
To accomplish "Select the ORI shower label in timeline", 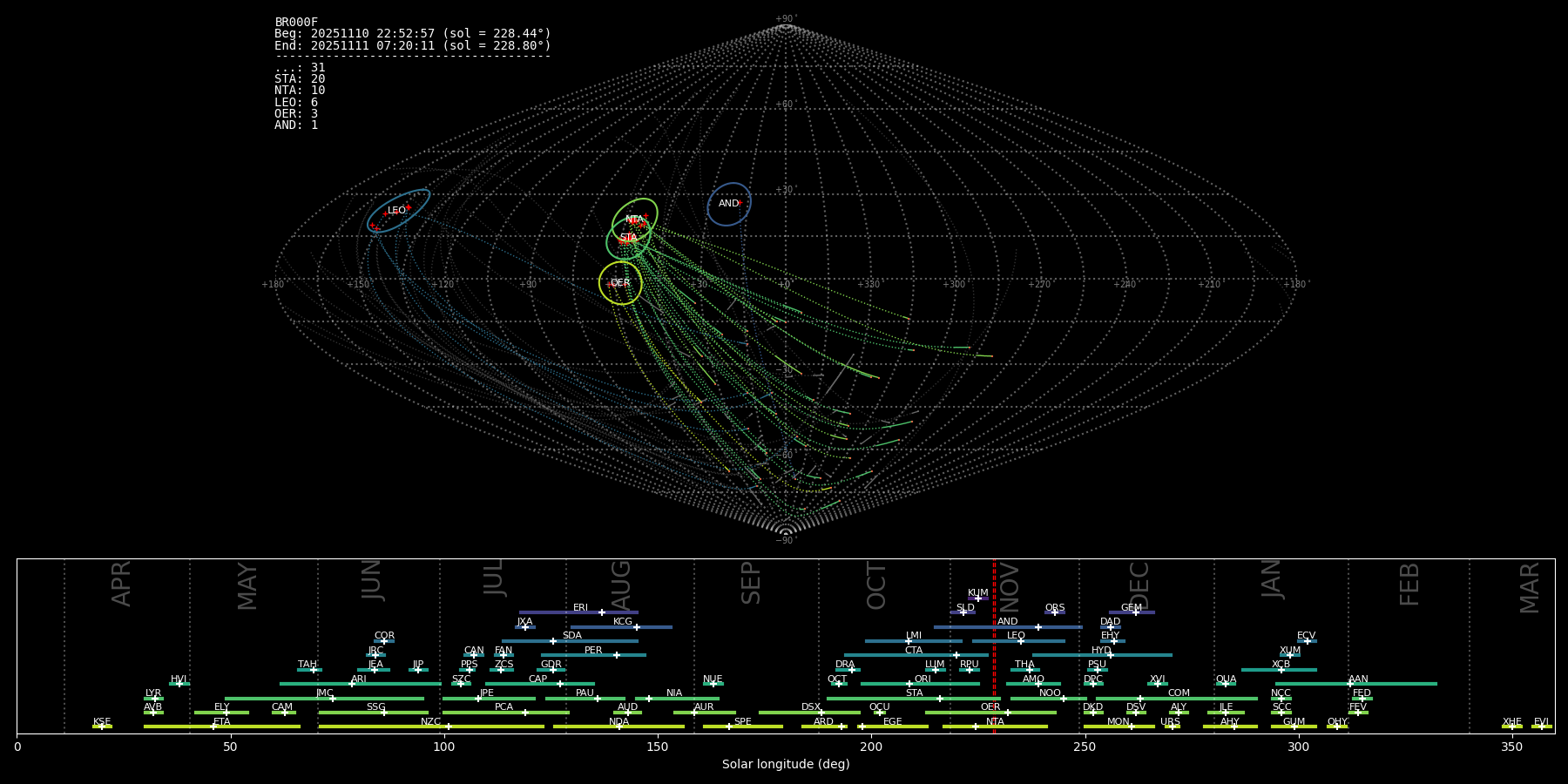I will pyautogui.click(x=923, y=679).
